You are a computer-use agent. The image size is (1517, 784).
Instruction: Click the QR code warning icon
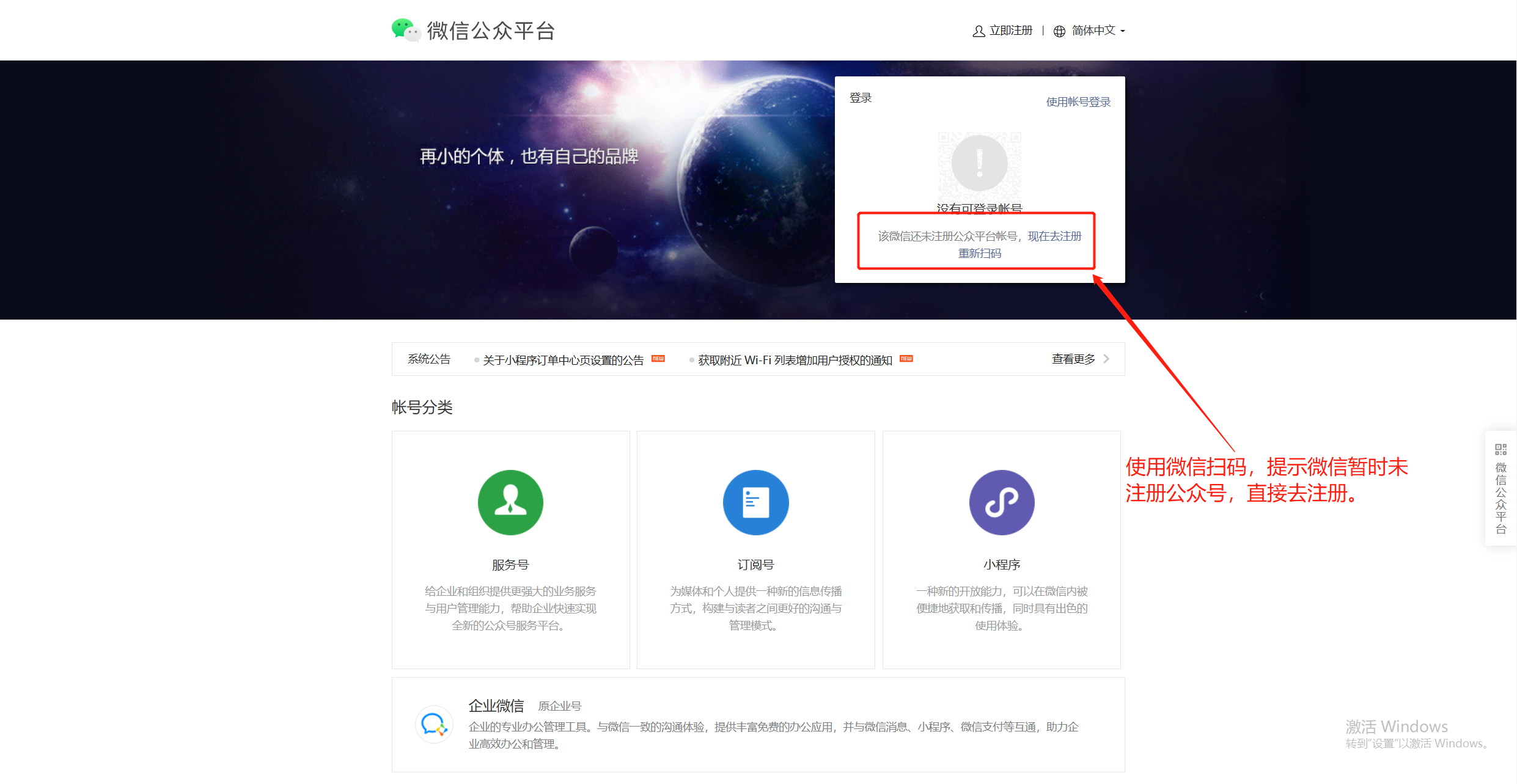click(980, 163)
